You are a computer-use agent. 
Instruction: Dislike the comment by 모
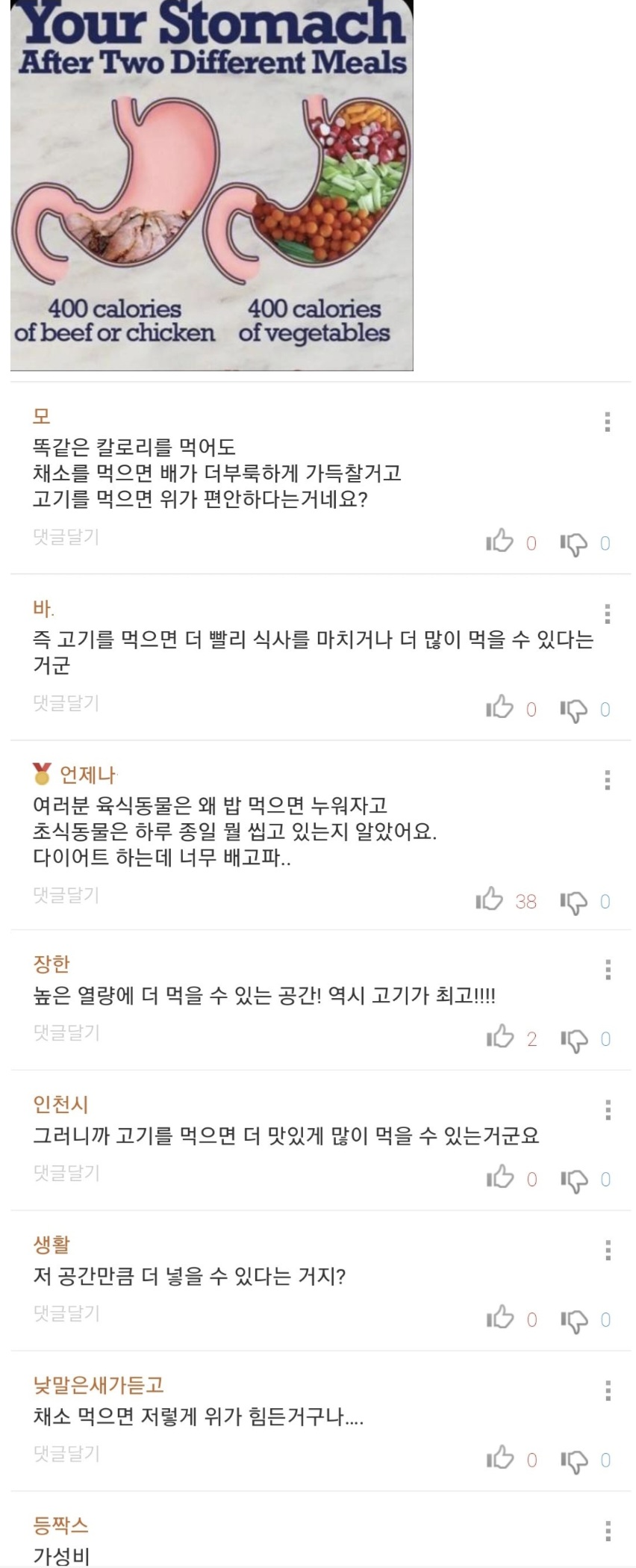tap(573, 543)
